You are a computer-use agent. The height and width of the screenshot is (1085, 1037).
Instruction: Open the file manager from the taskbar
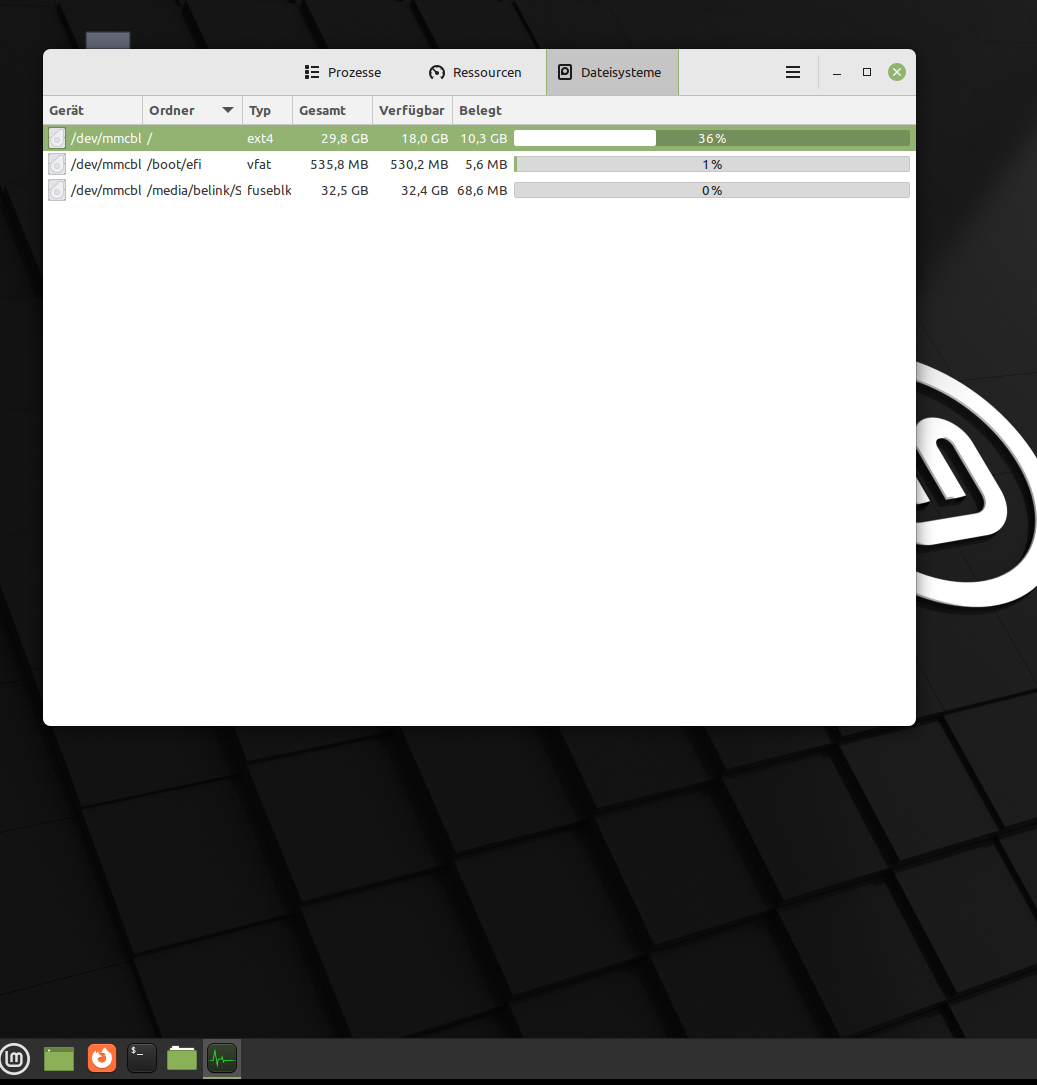coord(182,1058)
